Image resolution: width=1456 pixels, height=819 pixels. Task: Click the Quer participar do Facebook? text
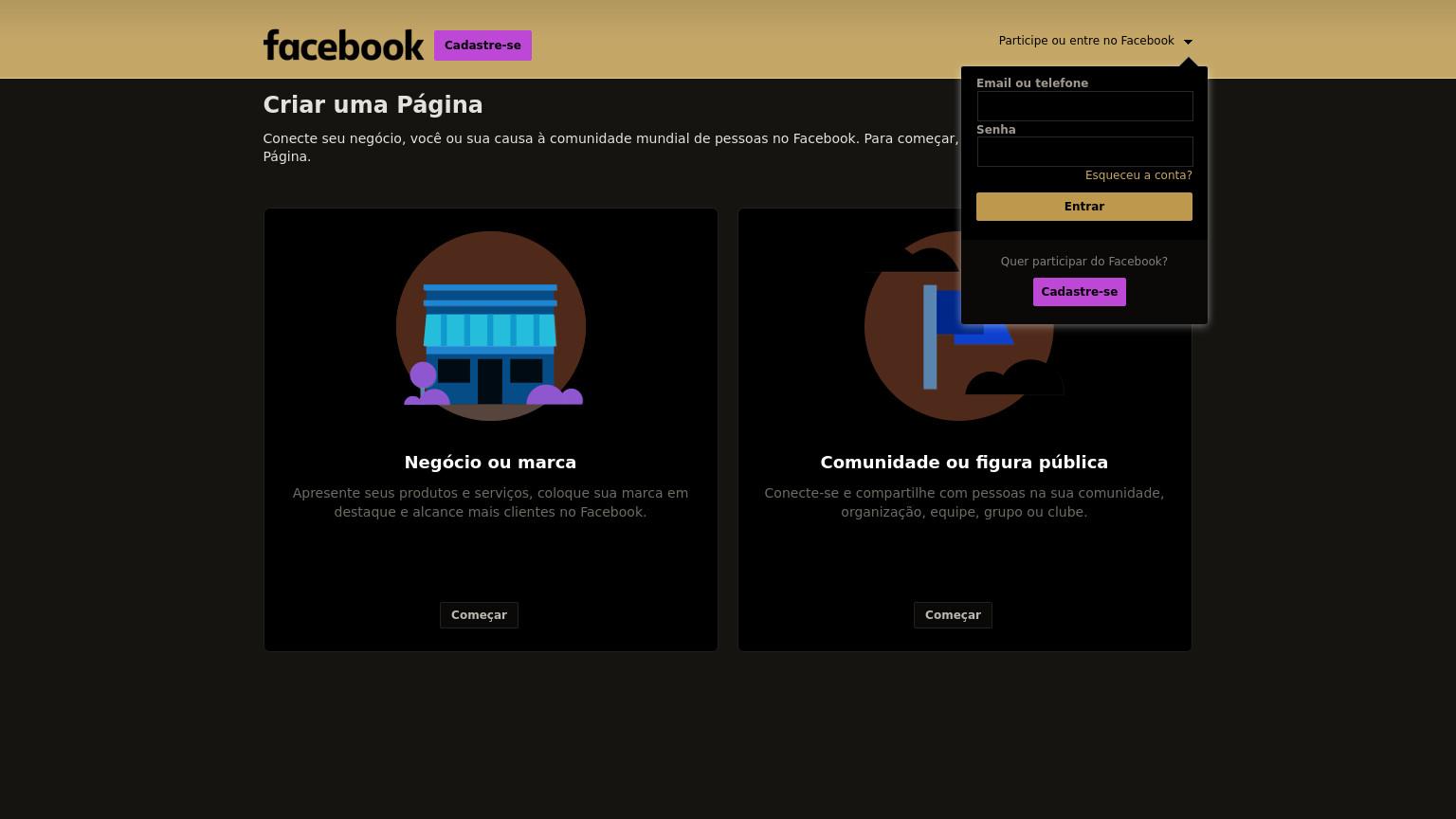click(x=1083, y=262)
